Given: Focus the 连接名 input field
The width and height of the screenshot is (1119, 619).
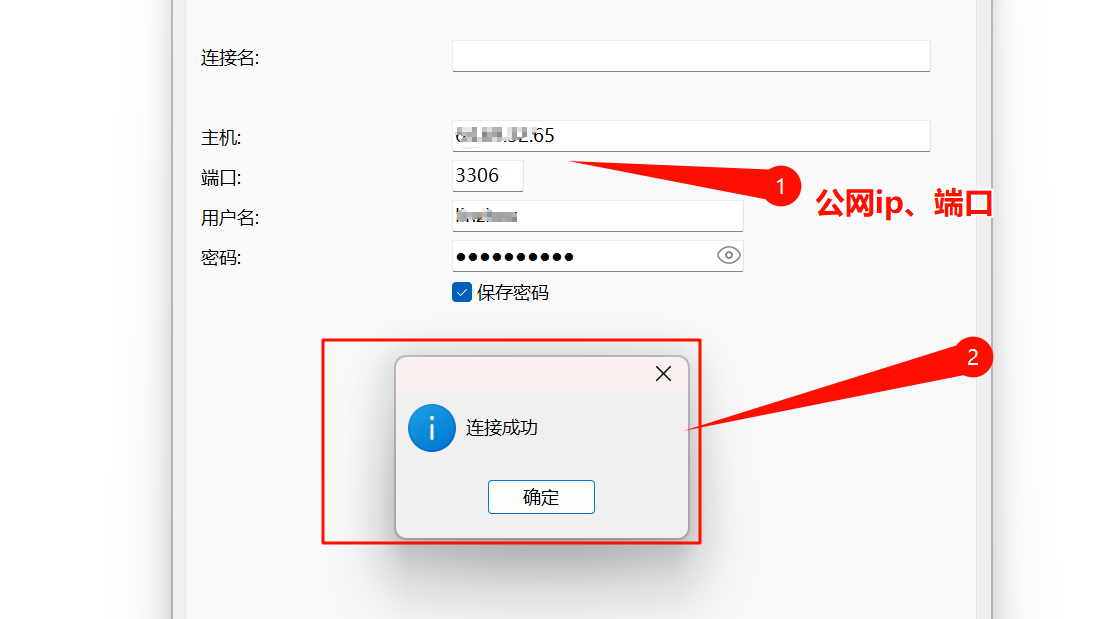Looking at the screenshot, I should tap(691, 56).
